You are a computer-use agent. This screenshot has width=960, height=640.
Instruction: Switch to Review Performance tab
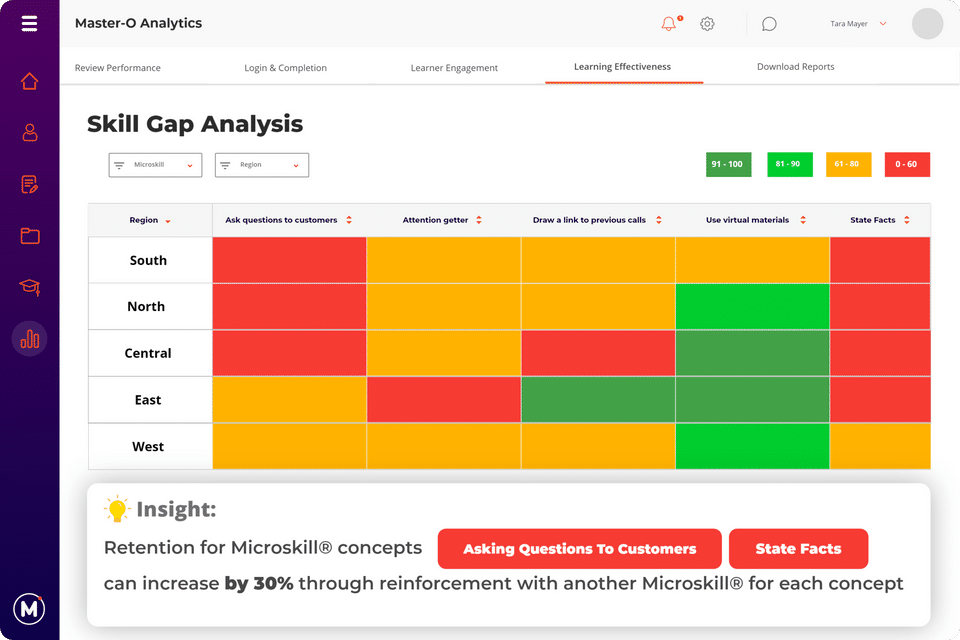click(118, 68)
